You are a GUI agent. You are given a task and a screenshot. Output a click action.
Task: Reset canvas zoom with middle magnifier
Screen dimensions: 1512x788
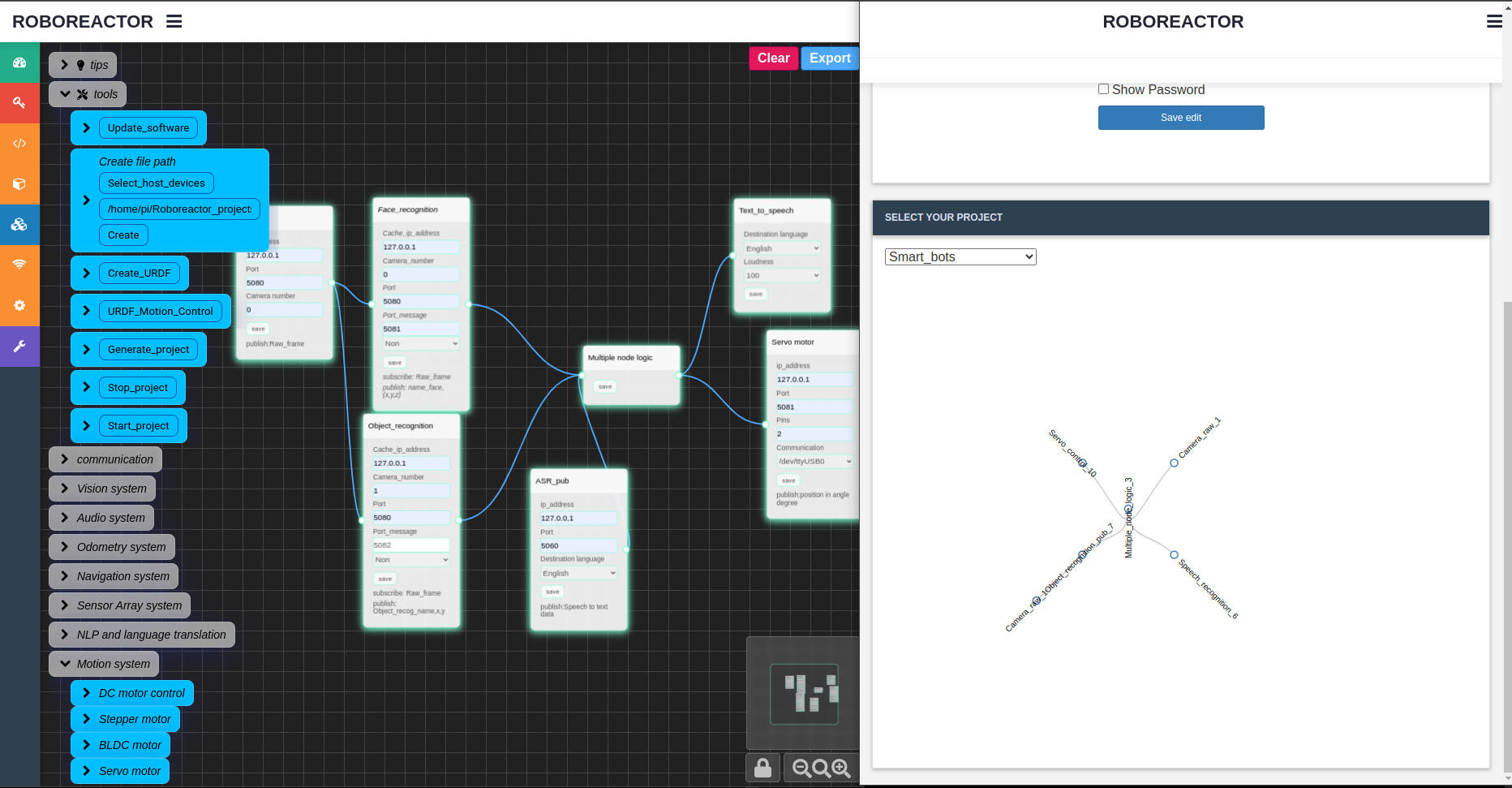pos(821,768)
